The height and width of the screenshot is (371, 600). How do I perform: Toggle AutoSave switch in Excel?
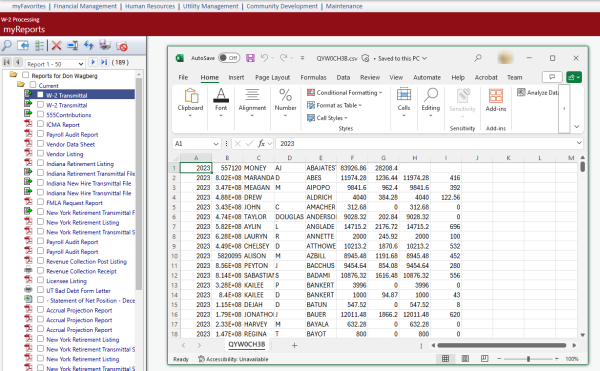point(229,58)
